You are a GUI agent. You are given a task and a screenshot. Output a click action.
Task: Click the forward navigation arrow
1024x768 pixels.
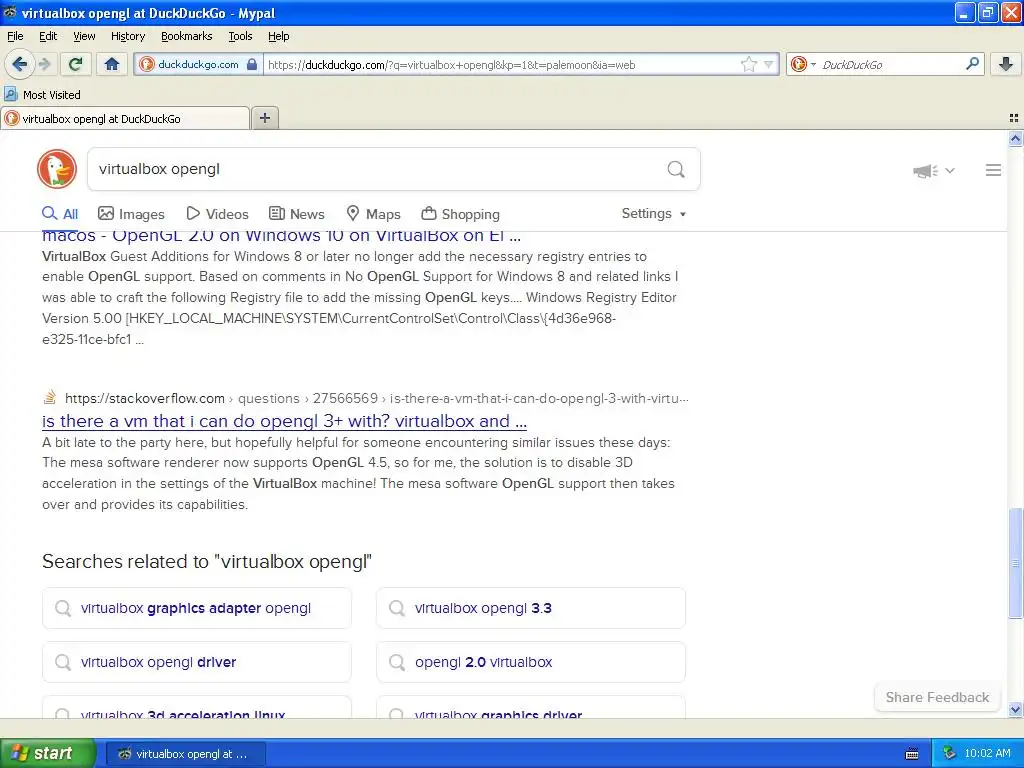pyautogui.click(x=44, y=64)
